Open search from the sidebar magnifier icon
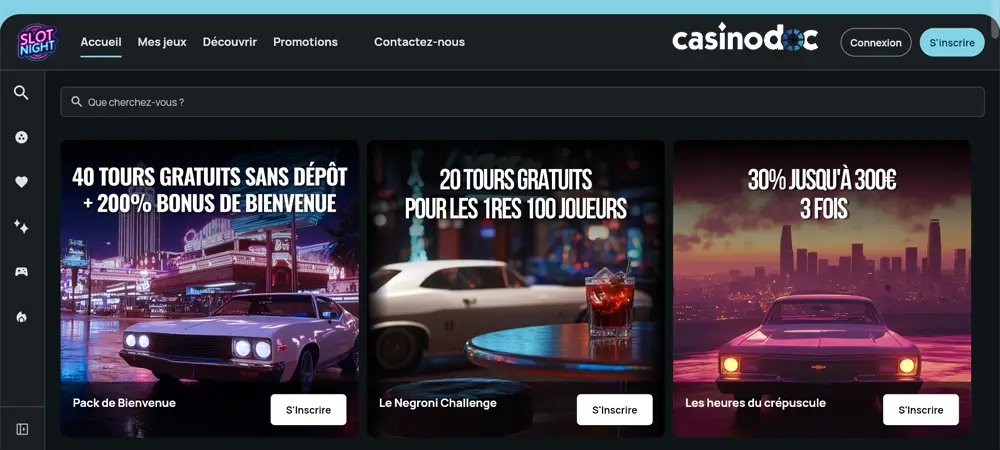Screen dimensions: 1000x450 tap(22, 93)
